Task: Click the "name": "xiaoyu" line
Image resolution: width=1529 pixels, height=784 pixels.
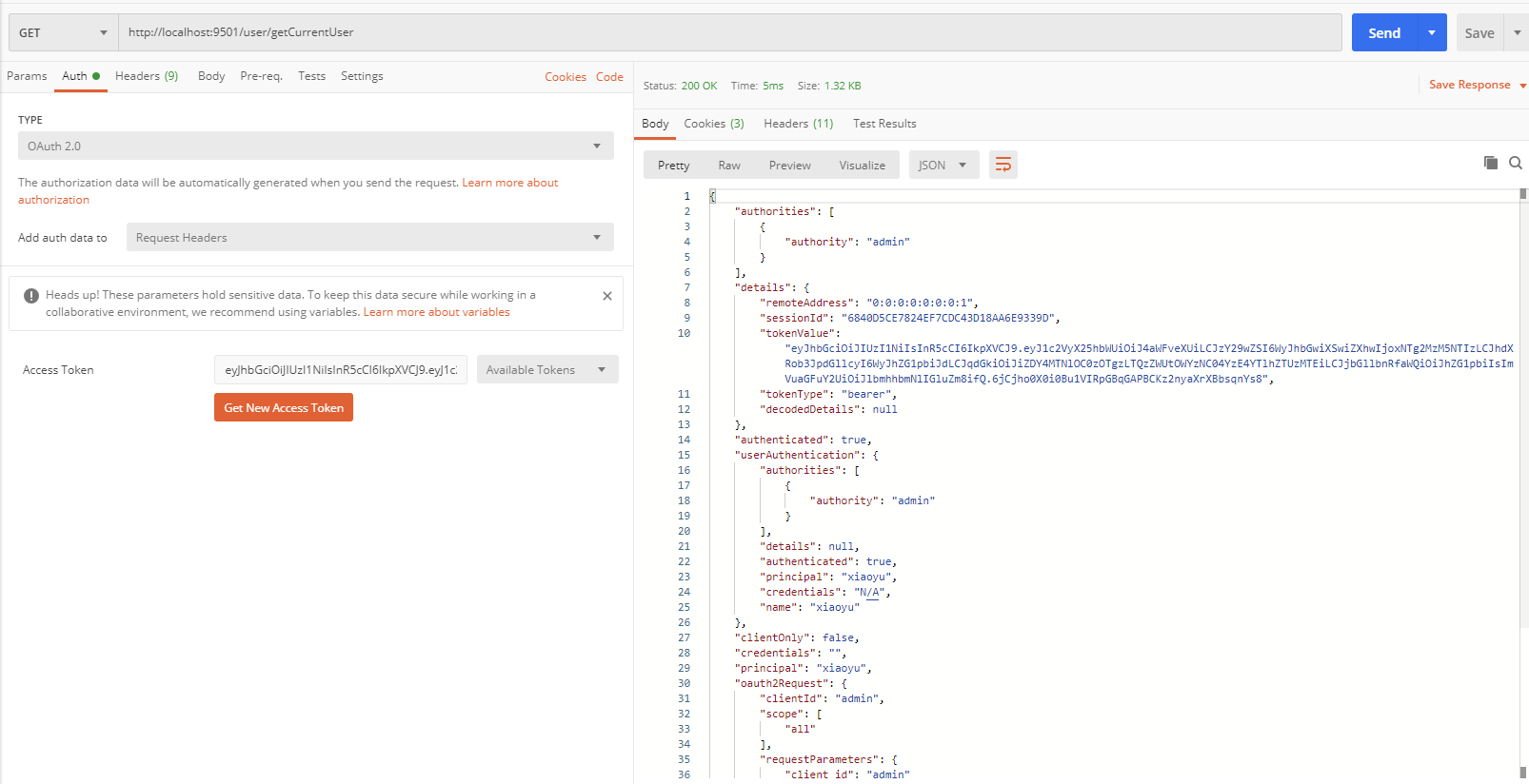Action: [x=809, y=607]
